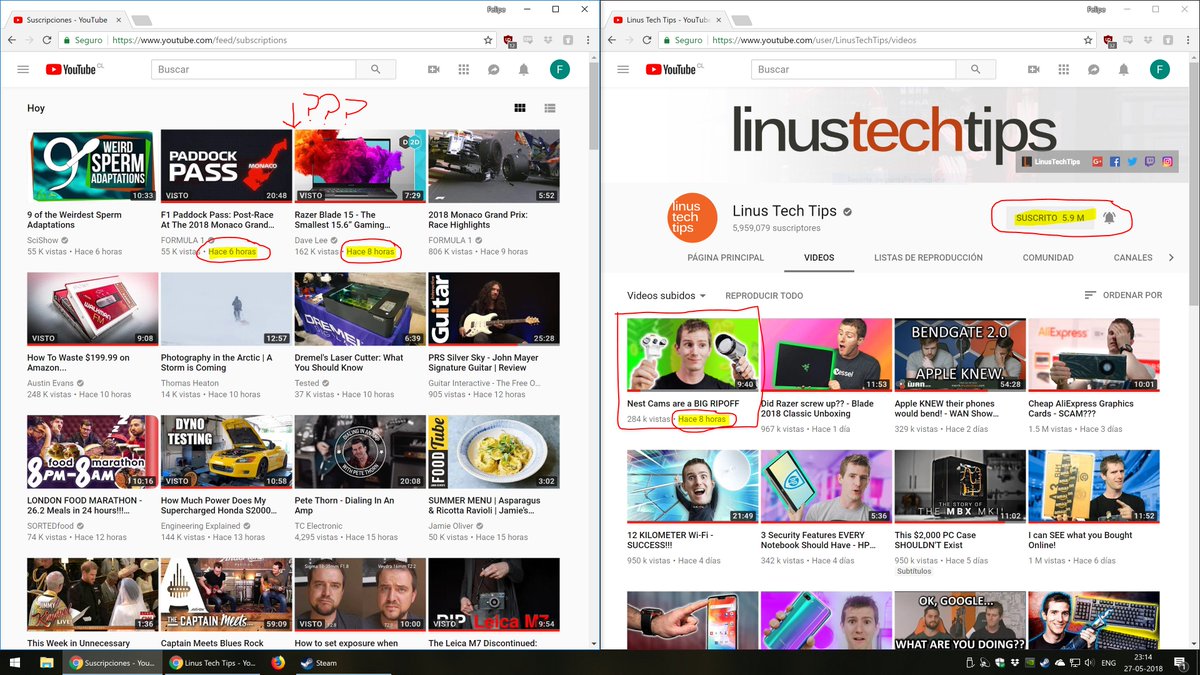Open BENDGATE 2.0 Apple KNEW thumbnail

coord(959,355)
